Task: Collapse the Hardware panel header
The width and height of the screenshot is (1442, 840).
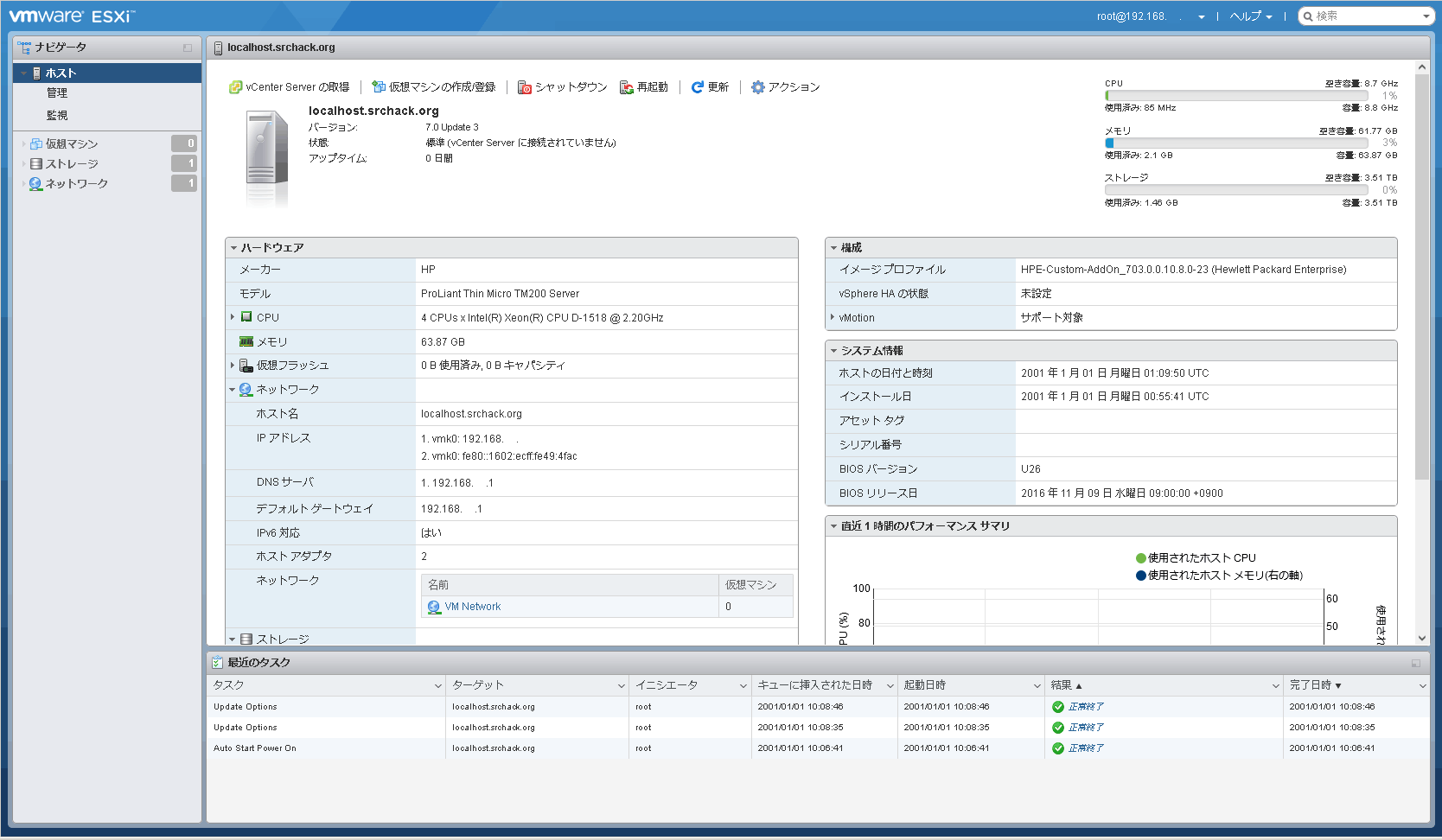Action: (233, 248)
